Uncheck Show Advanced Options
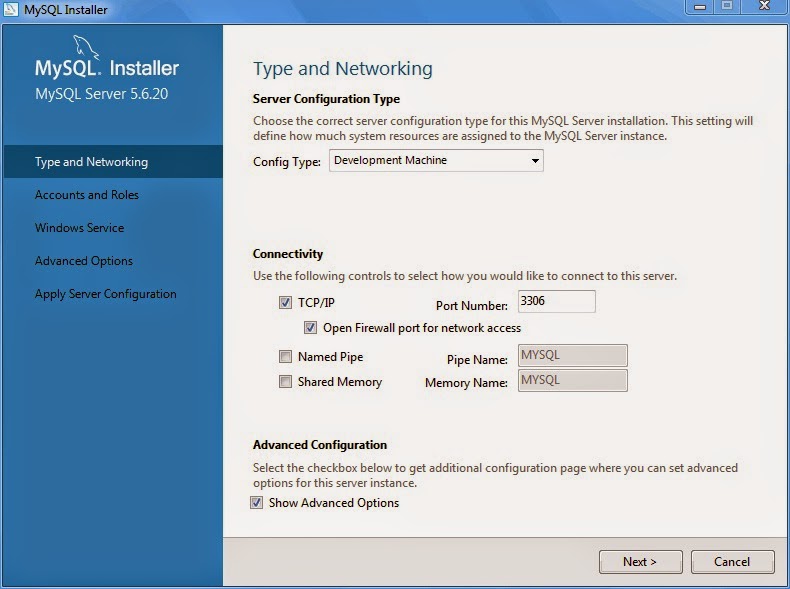This screenshot has width=790, height=589. click(x=256, y=502)
